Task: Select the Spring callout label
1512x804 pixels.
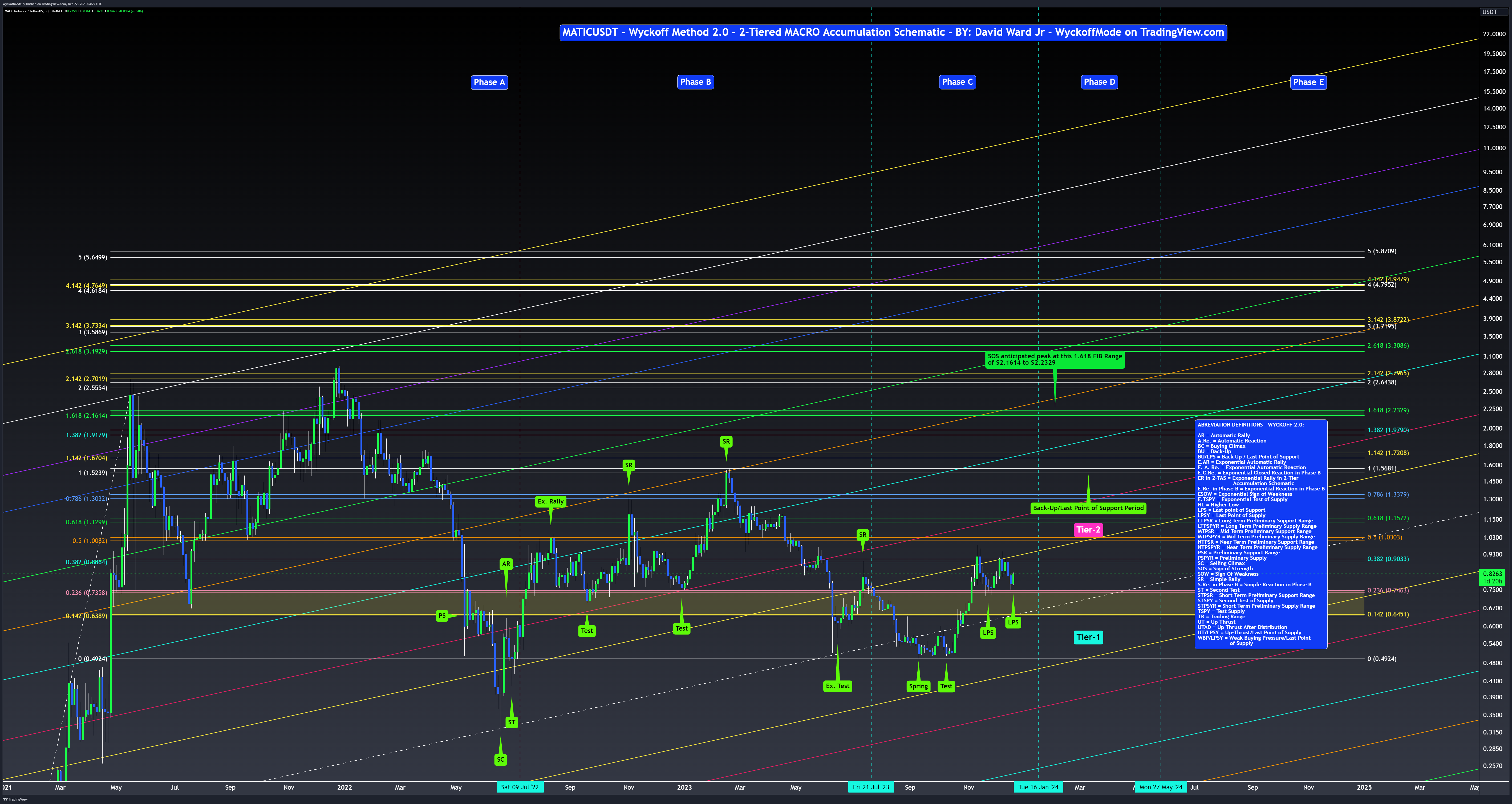Action: (x=919, y=687)
